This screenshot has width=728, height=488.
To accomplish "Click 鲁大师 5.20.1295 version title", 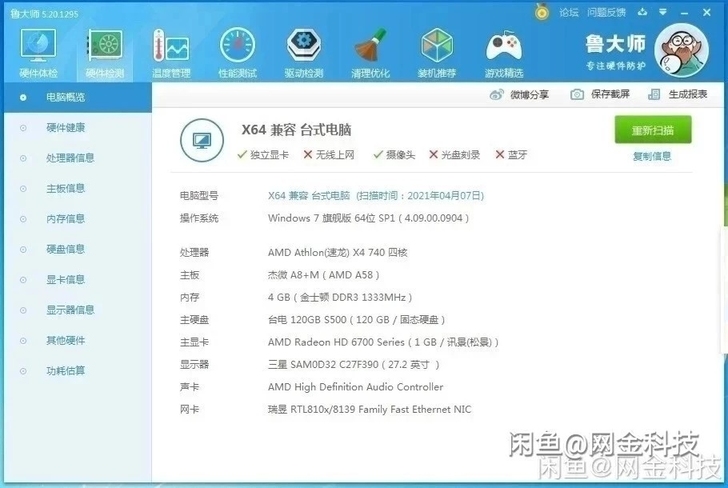I will click(44, 14).
